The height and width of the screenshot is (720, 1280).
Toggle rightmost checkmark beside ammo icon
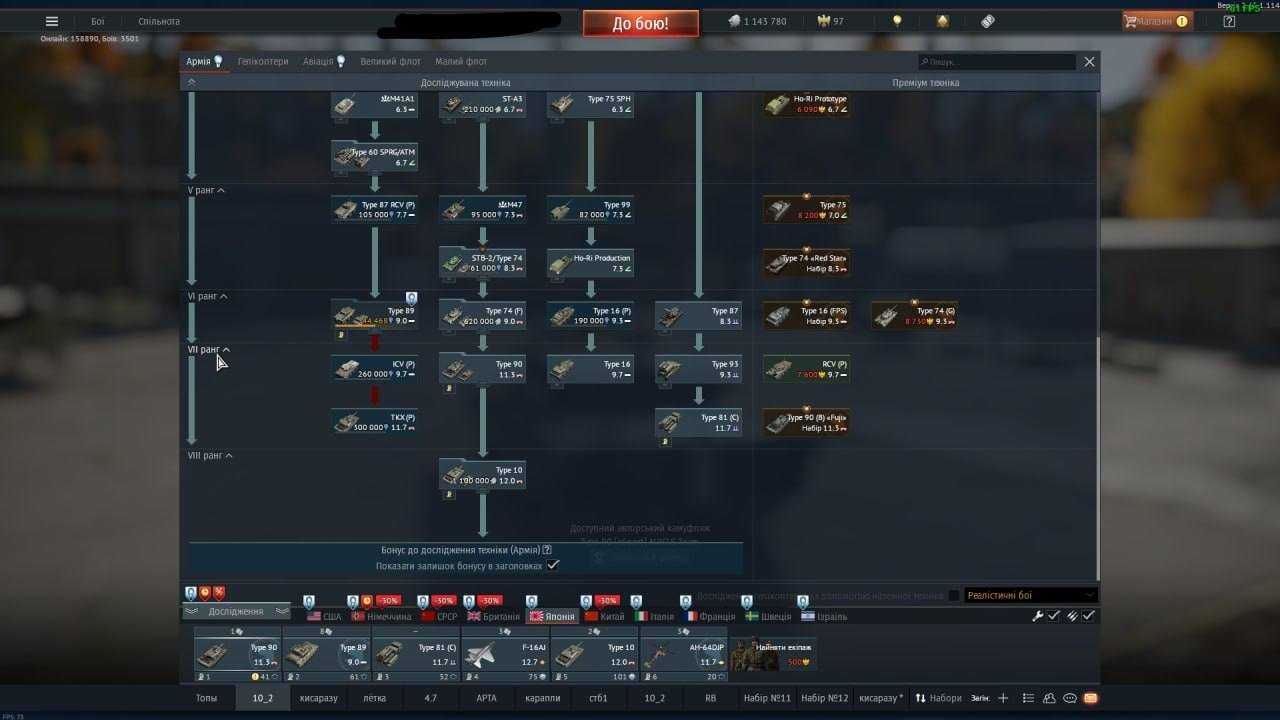point(1089,616)
